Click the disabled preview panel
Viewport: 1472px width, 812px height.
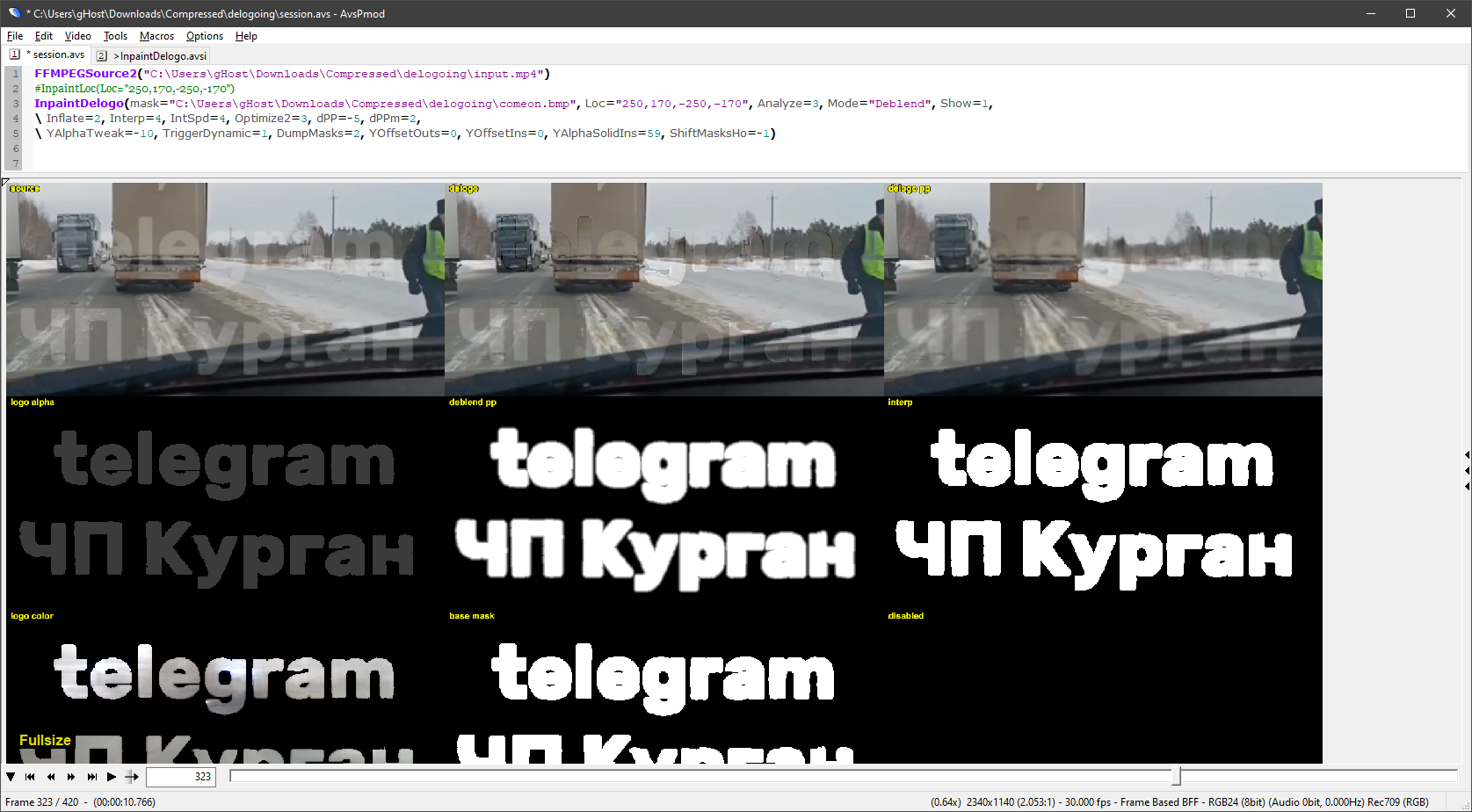[1103, 687]
